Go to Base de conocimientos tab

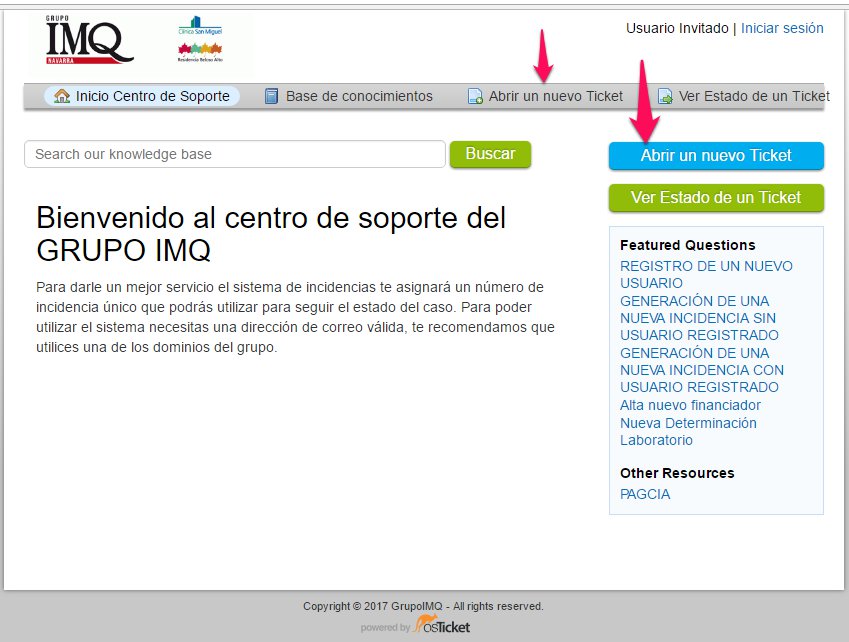(359, 96)
